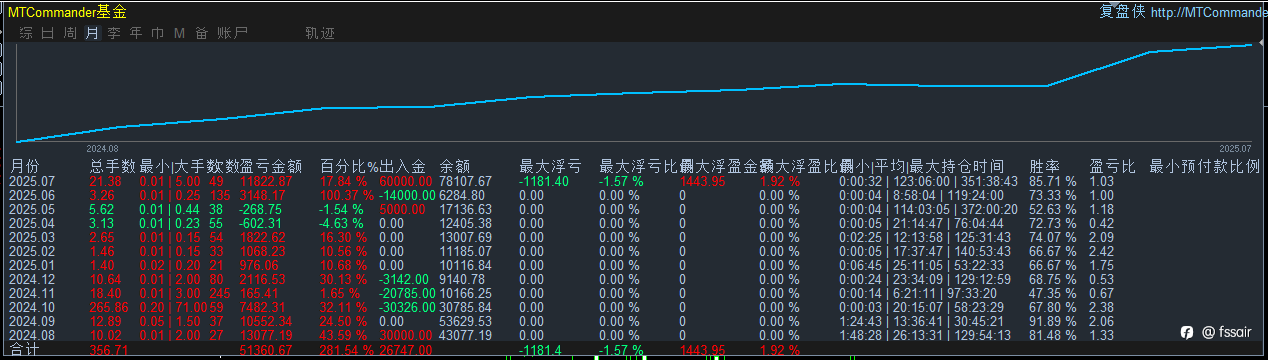The height and width of the screenshot is (360, 1268).
Task: Select the 2024.11 month row
Action: 634,293
